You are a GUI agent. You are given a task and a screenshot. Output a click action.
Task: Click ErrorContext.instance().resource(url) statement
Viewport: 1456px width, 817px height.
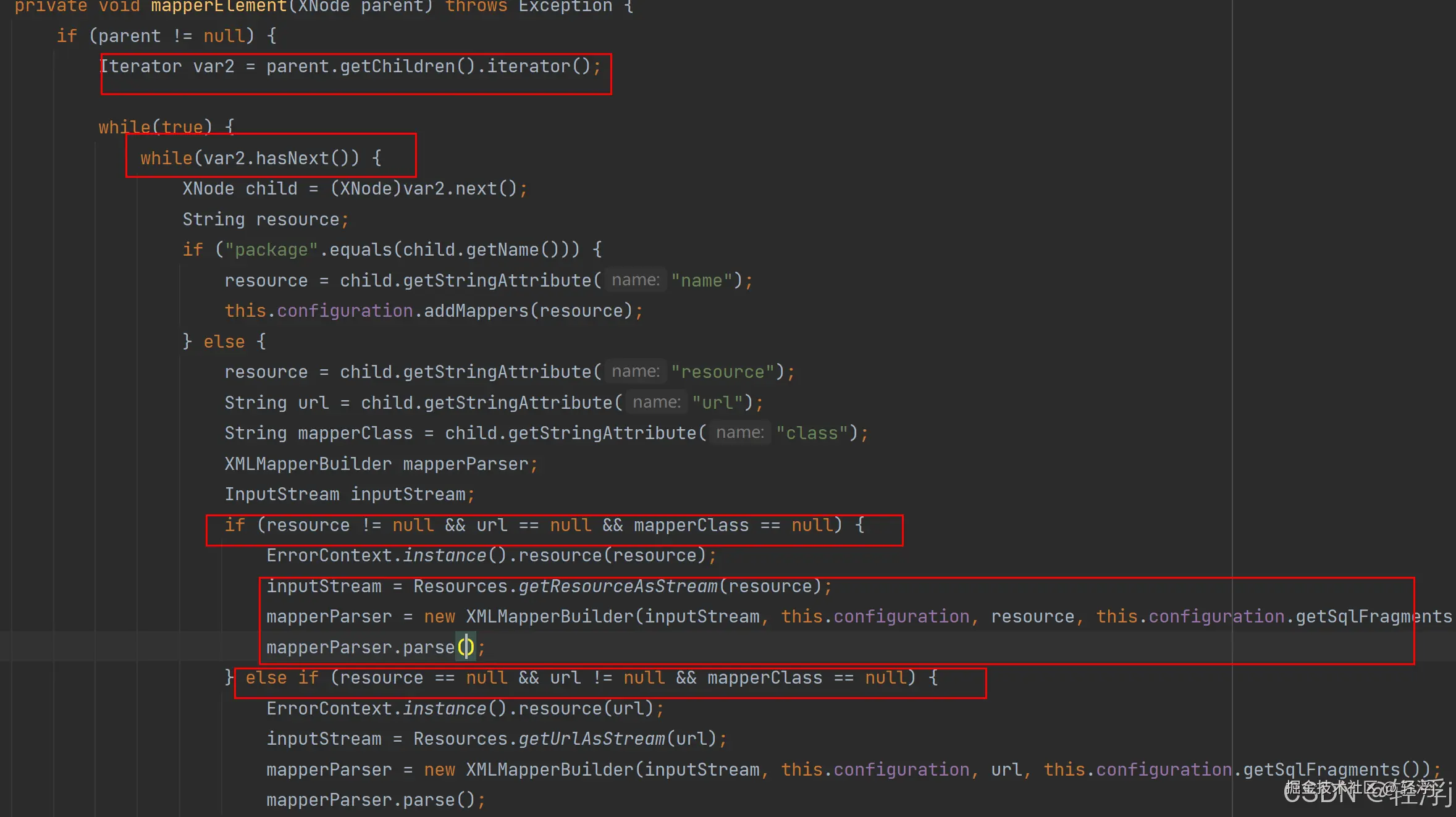pyautogui.click(x=465, y=708)
